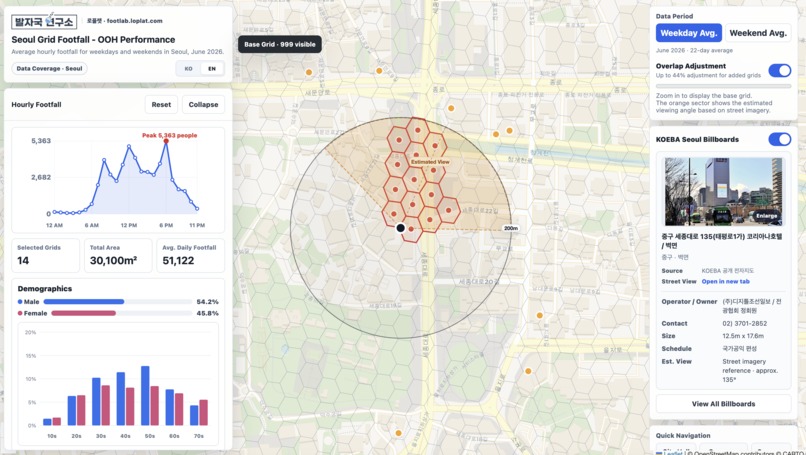Collapse the Hourly Footfall panel
The height and width of the screenshot is (455, 806).
point(203,104)
